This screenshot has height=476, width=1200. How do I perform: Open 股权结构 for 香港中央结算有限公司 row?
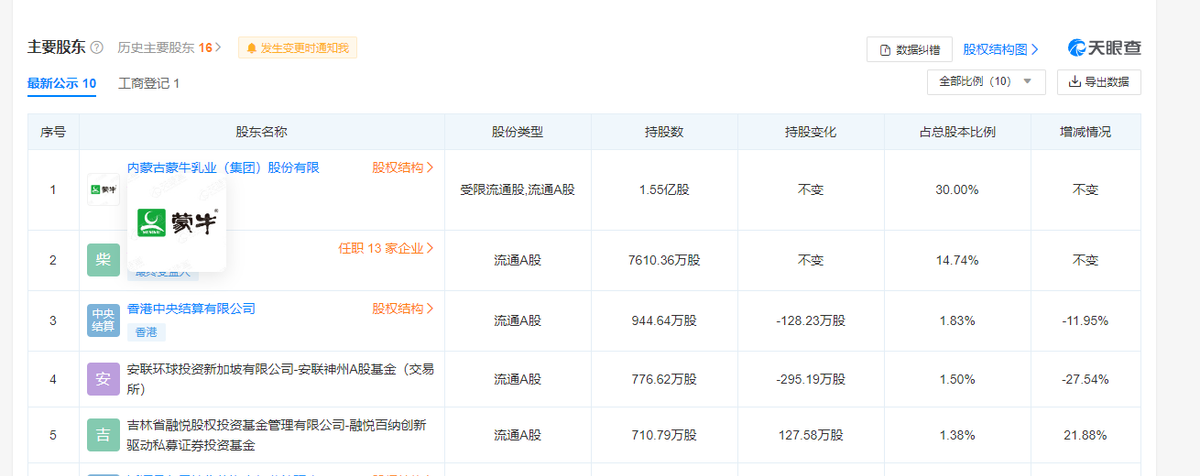coord(403,309)
